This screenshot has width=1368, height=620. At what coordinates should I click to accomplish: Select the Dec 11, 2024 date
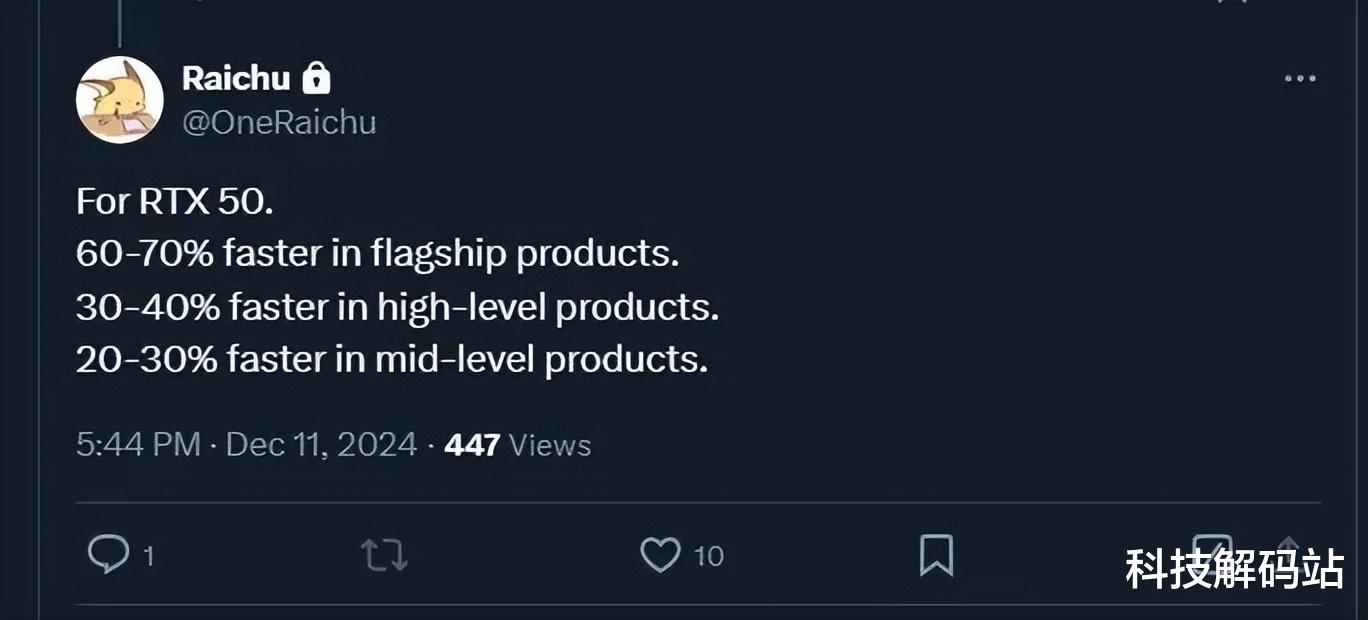[321, 445]
